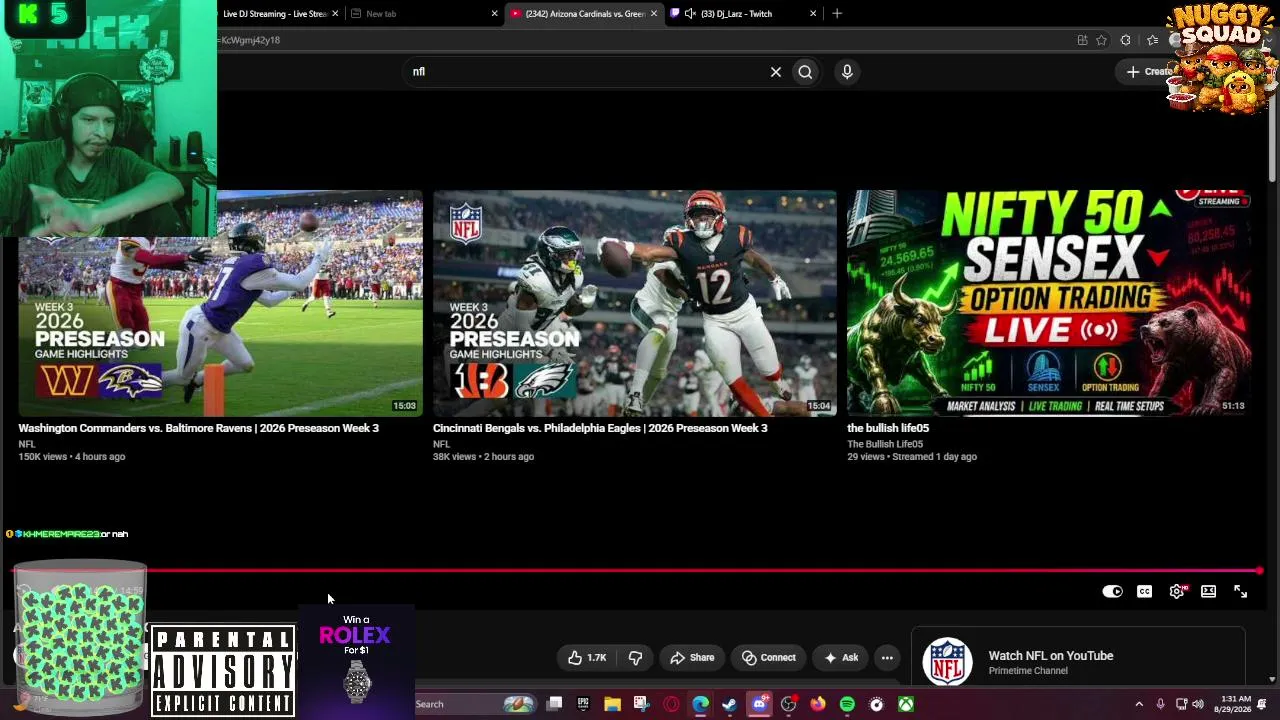Open a new browser tab with plus button
Image resolution: width=1280 pixels, height=720 pixels.
(x=837, y=14)
